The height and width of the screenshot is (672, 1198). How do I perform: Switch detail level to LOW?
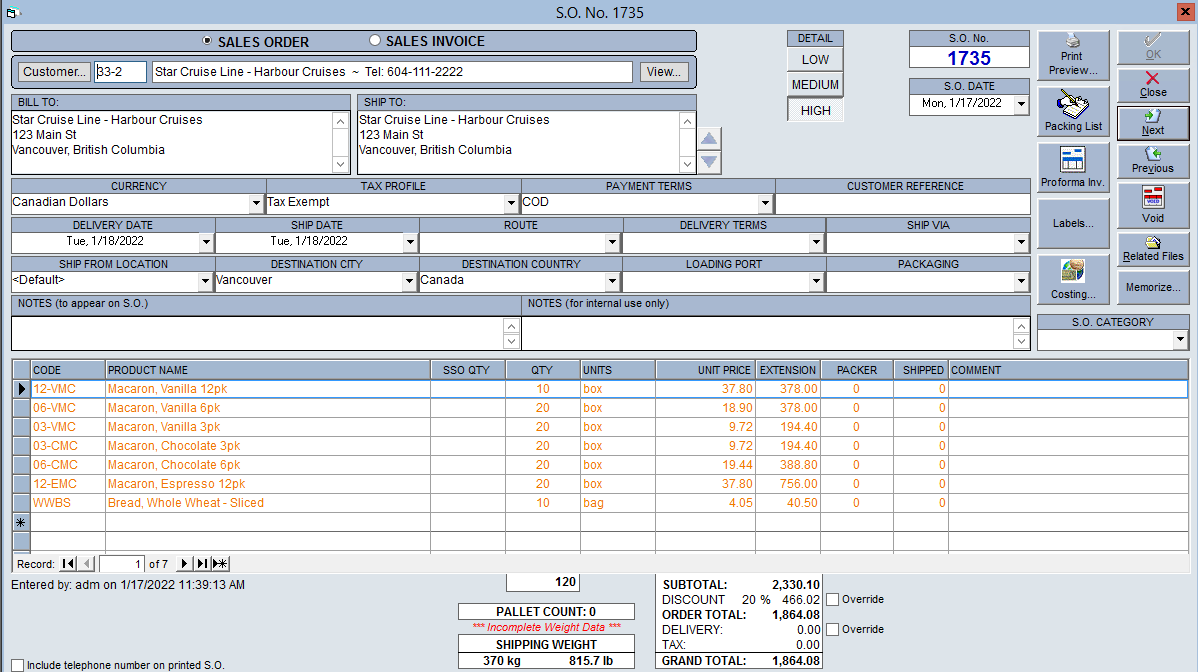(815, 60)
